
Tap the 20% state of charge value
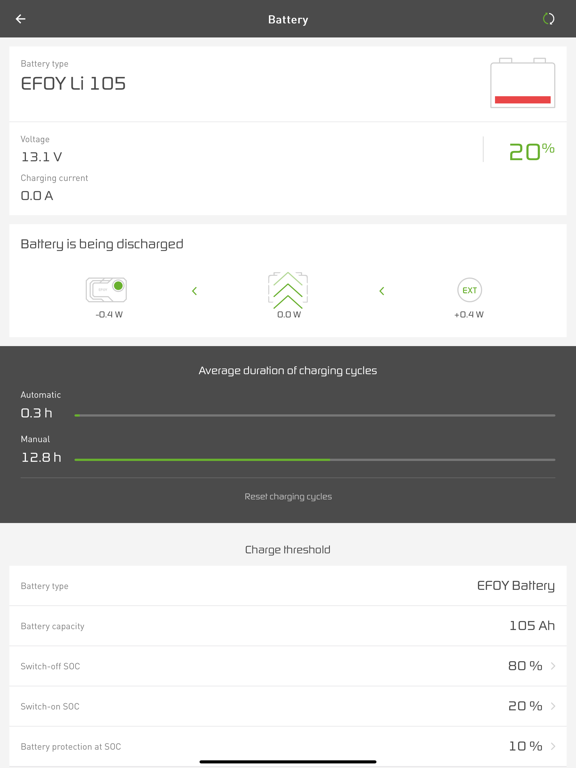point(532,151)
